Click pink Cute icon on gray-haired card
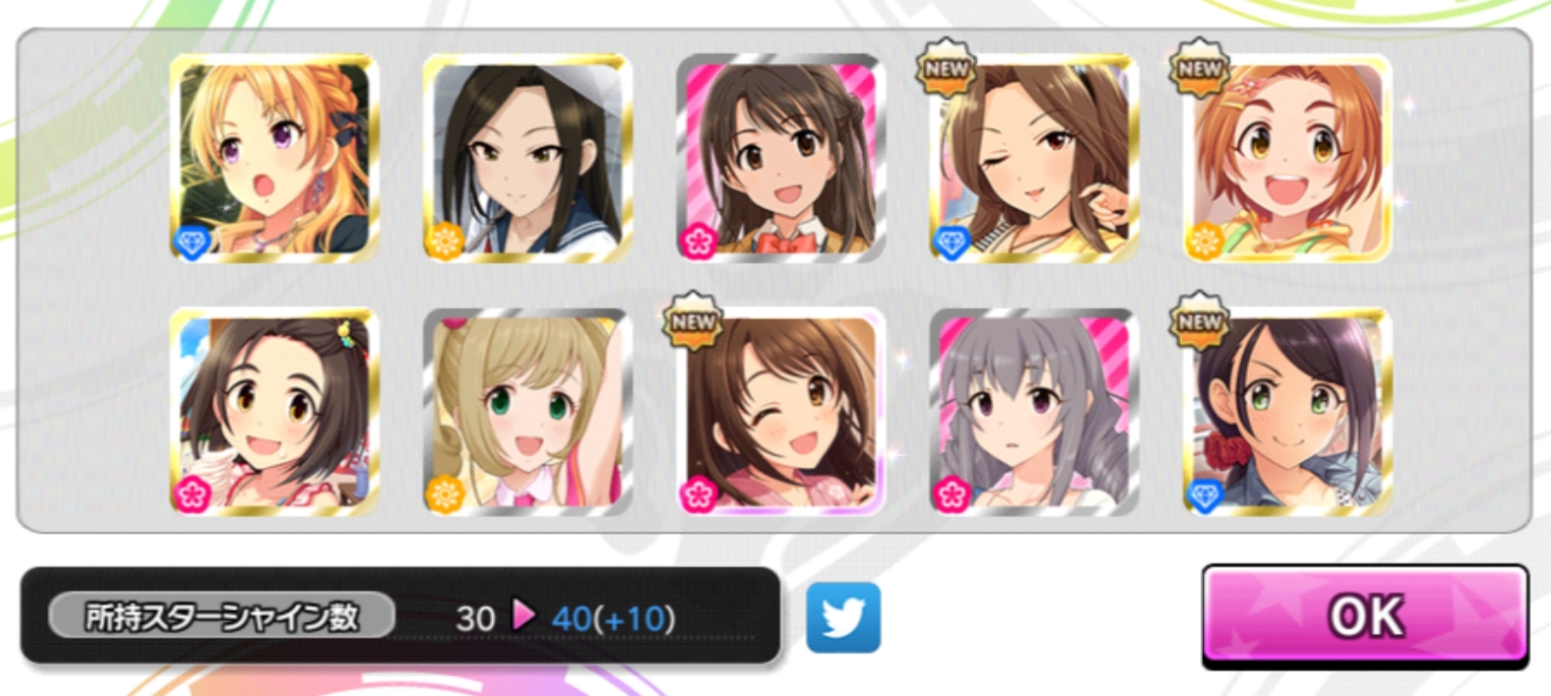The width and height of the screenshot is (1551, 696). click(x=950, y=496)
